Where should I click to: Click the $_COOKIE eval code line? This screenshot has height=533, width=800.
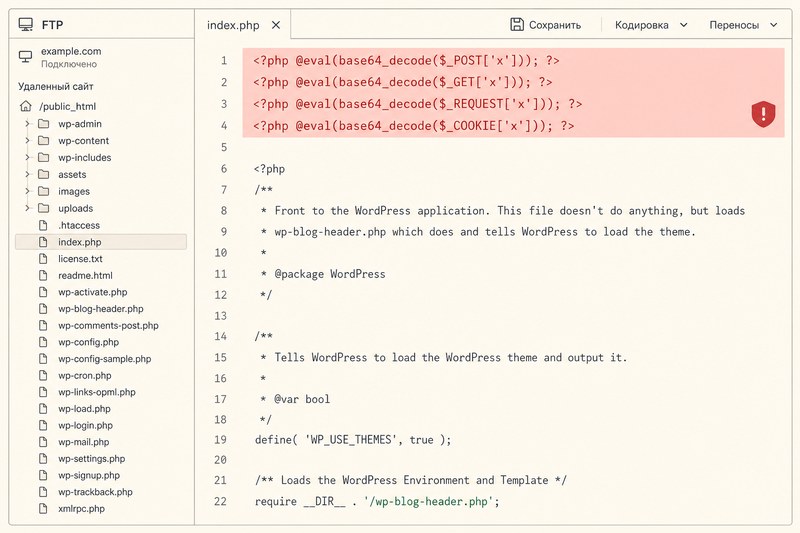coord(414,125)
